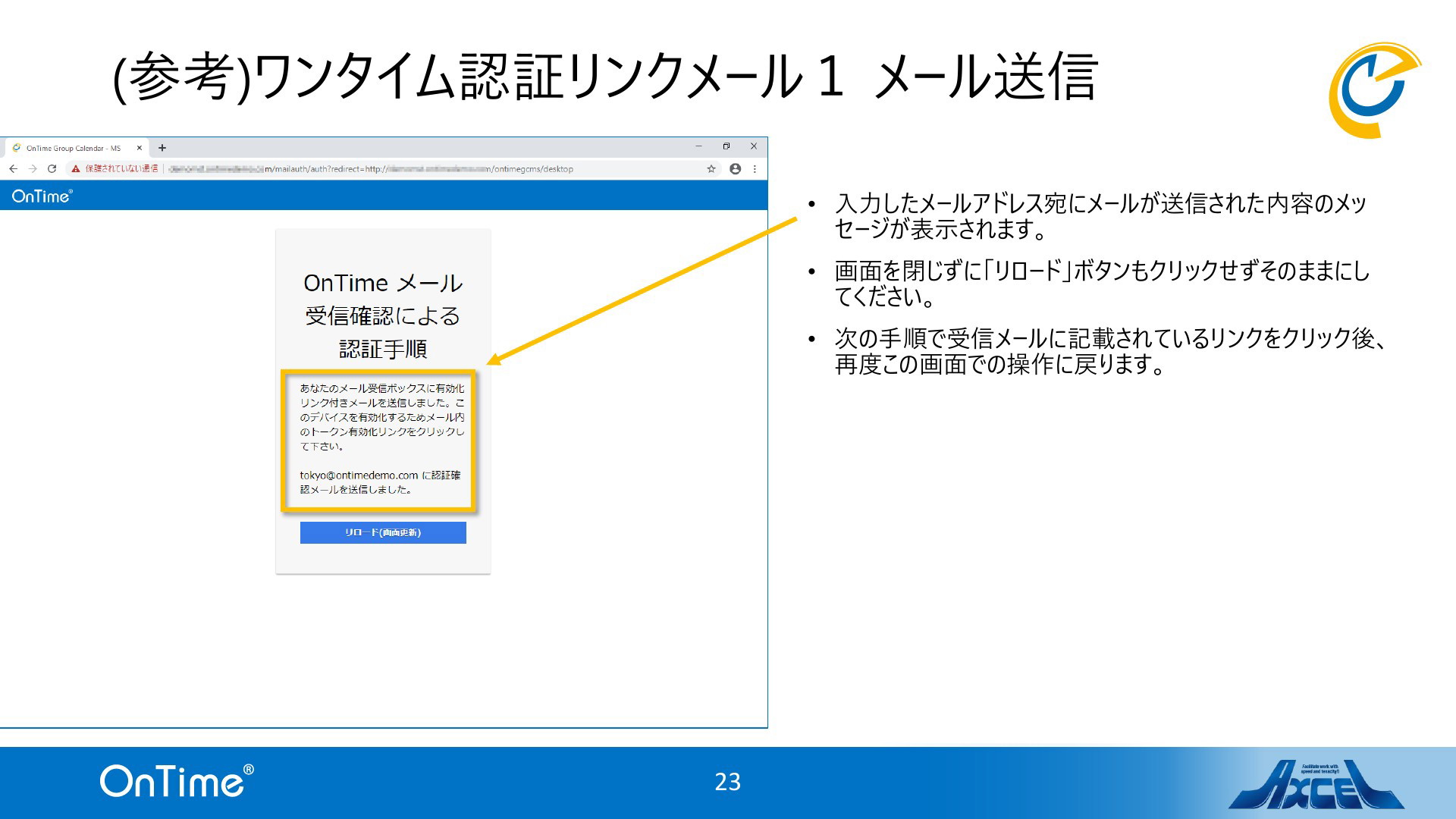Viewport: 1456px width, 819px height.
Task: Open the browser profile account icon
Action: tap(735, 169)
